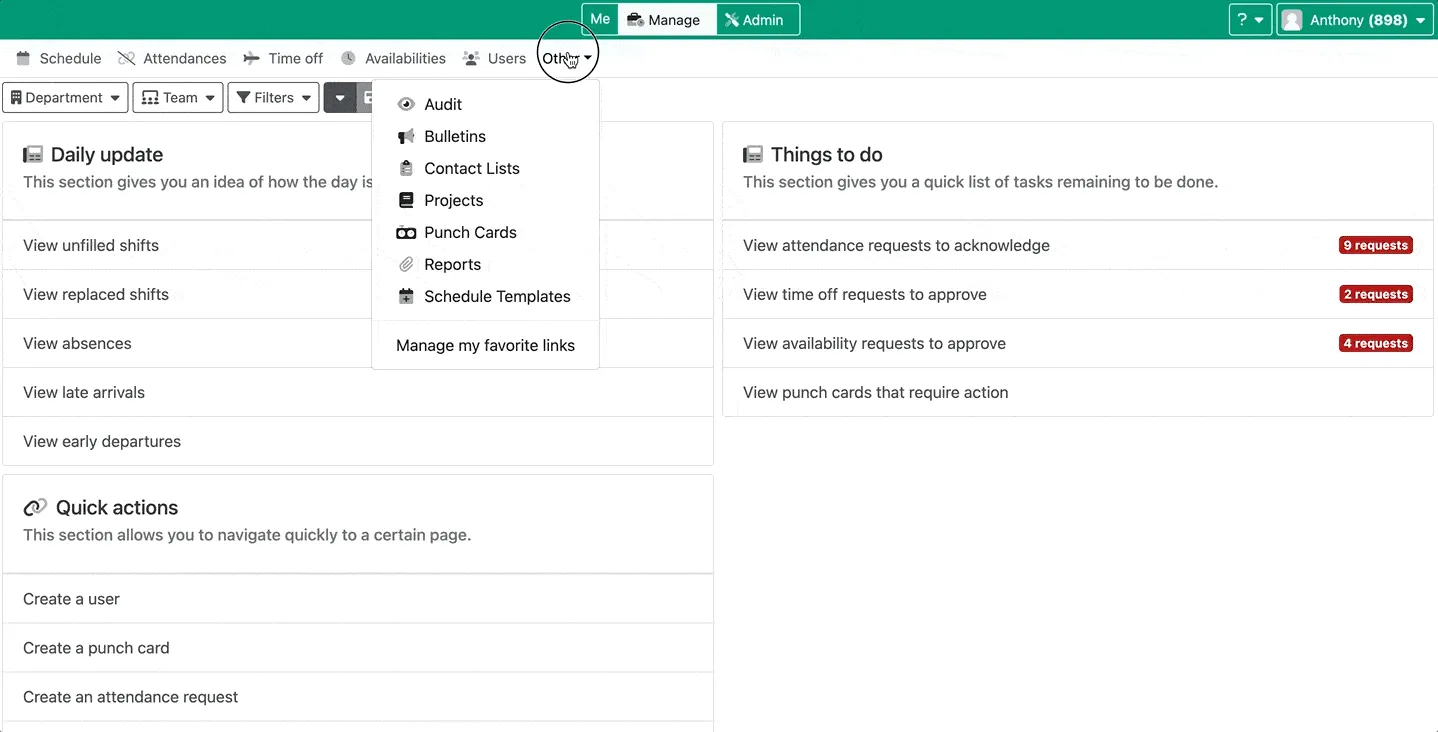Viewport: 1438px width, 732px height.
Task: Open the Team dropdown
Action: pyautogui.click(x=178, y=97)
